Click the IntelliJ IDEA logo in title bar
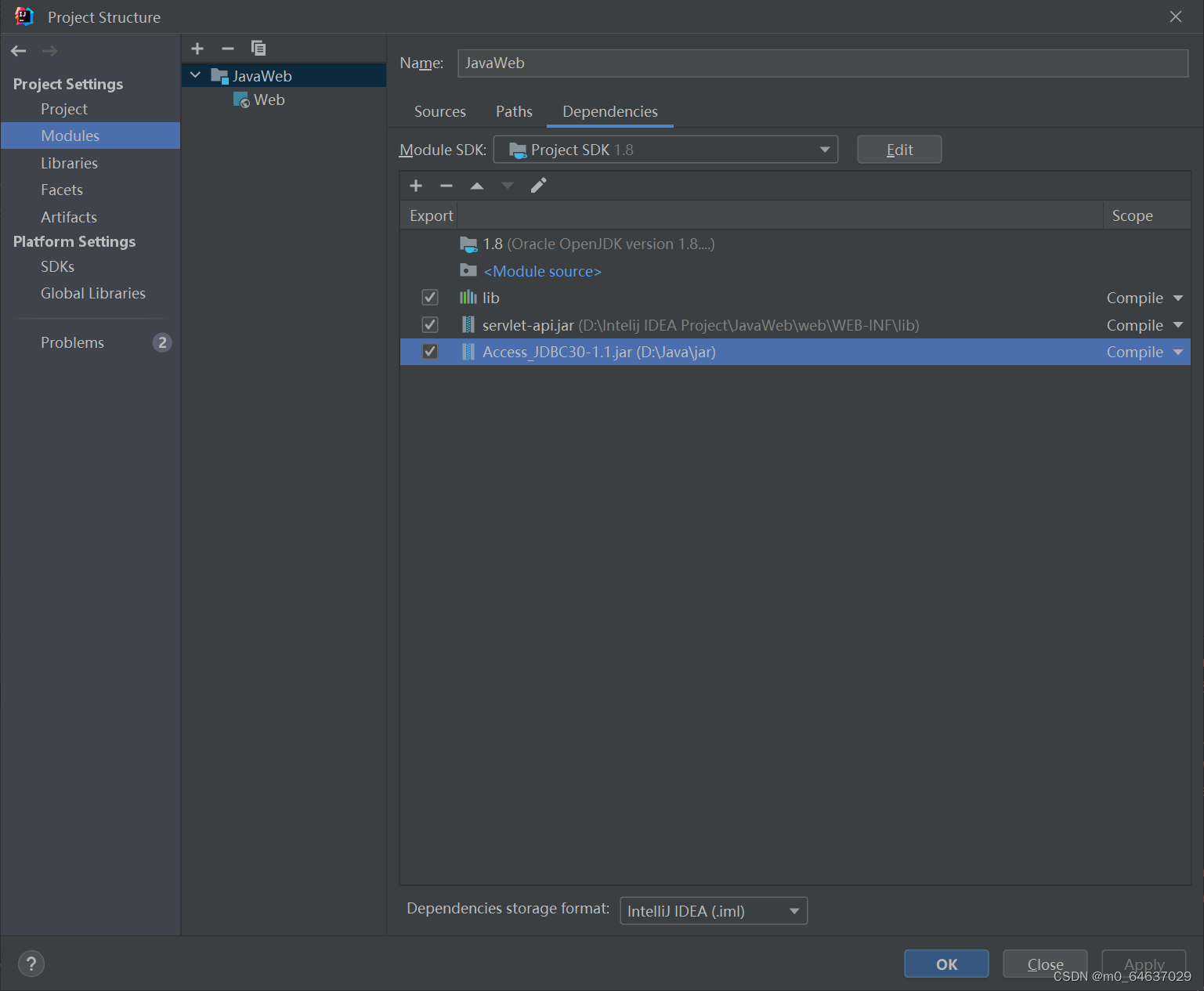Viewport: 1204px width, 991px height. tap(24, 16)
